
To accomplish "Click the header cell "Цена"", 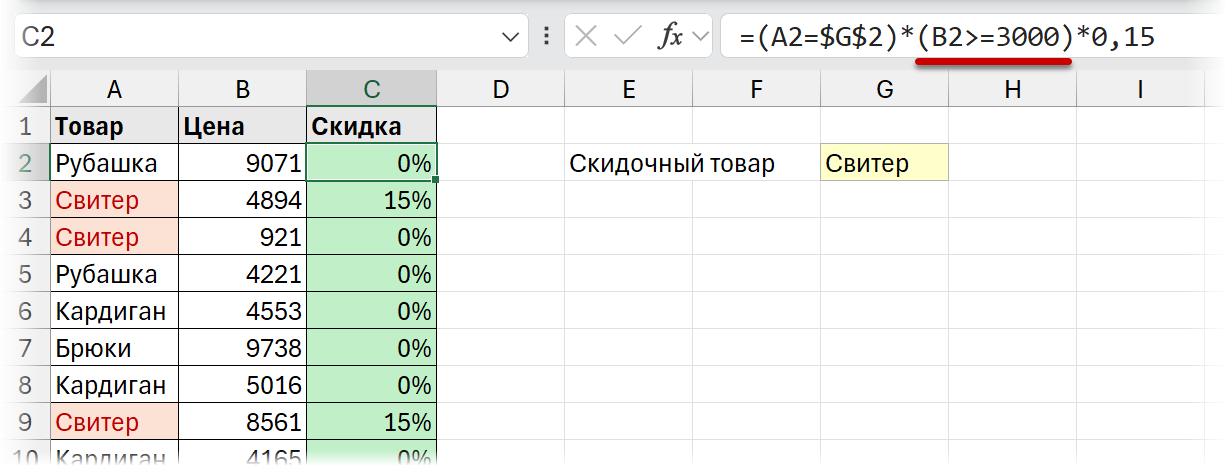I will coord(243,126).
